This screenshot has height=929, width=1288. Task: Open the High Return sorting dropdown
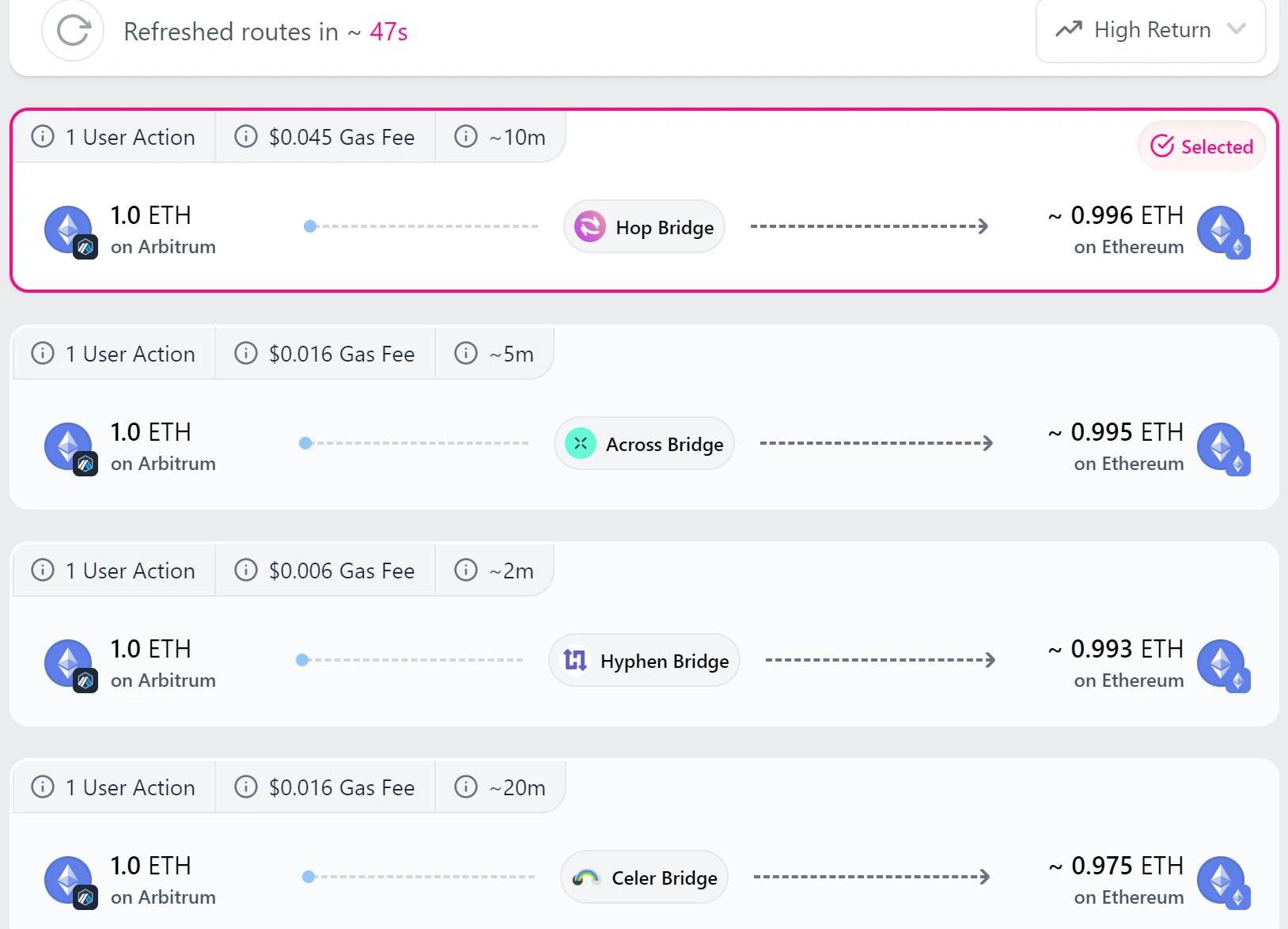click(1150, 30)
